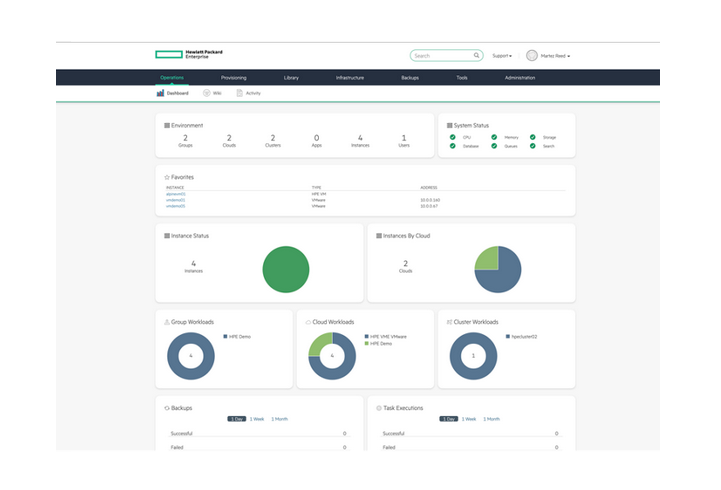Image resolution: width=721 pixels, height=490 pixels.
Task: Click the Favorites star icon
Action: 167,177
